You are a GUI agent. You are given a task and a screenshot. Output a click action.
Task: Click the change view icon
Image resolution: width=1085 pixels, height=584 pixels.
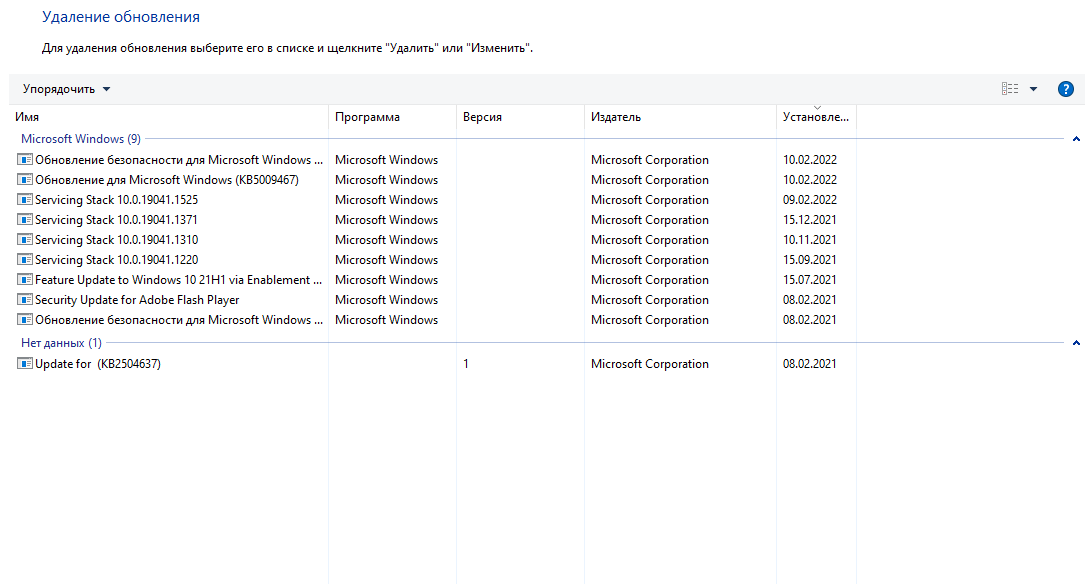(x=1010, y=89)
